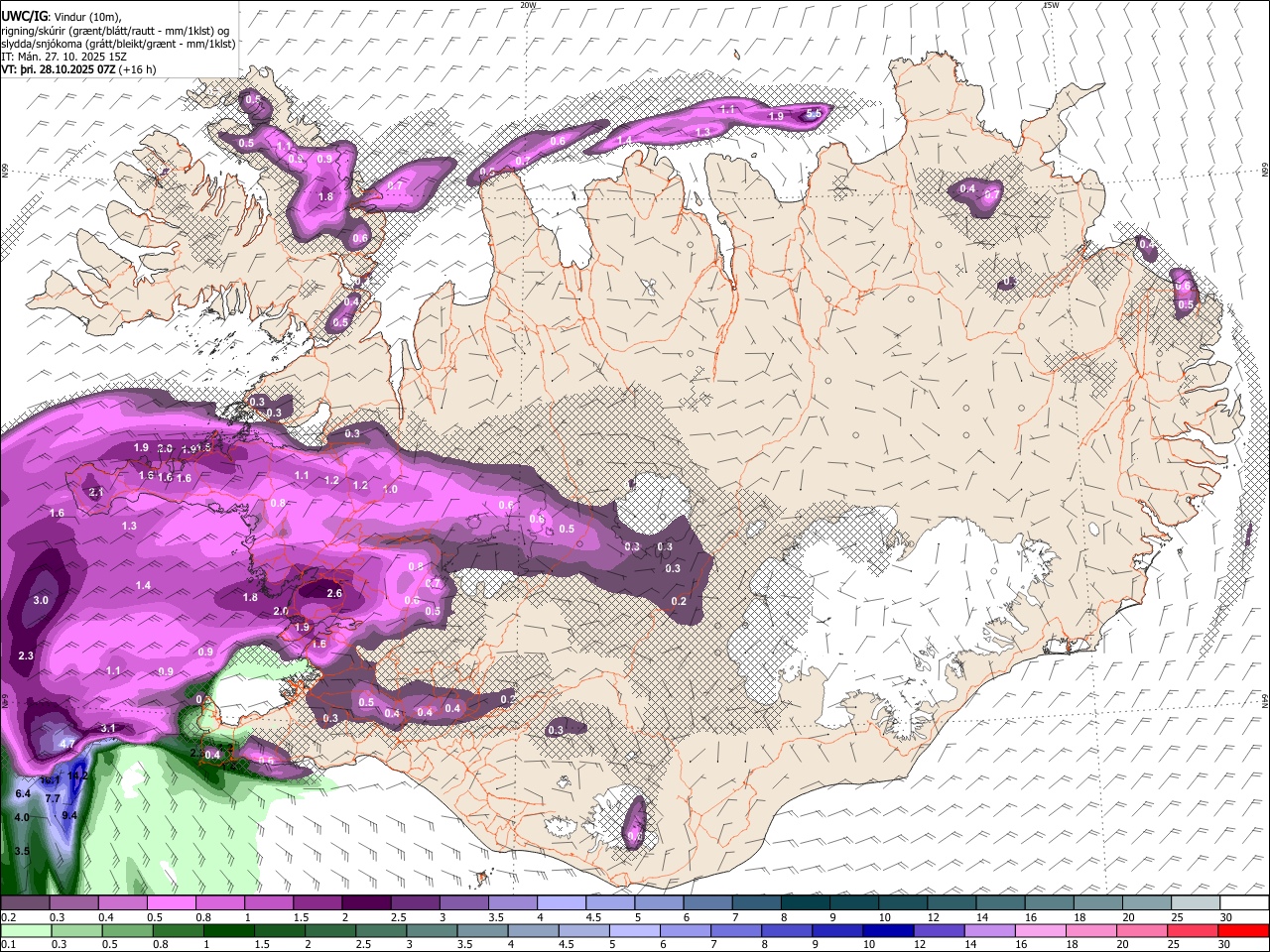Select the 5.5 value in the northern snow band

pos(813,114)
